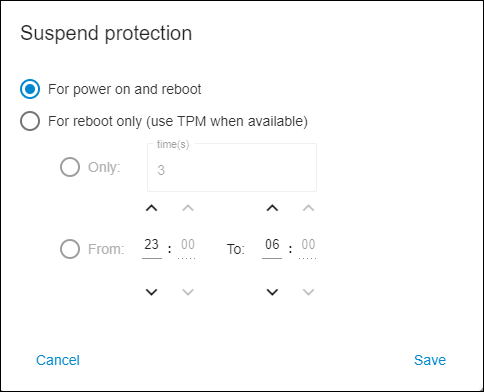Click the time(s) input field
The width and height of the screenshot is (484, 392).
coord(232,167)
